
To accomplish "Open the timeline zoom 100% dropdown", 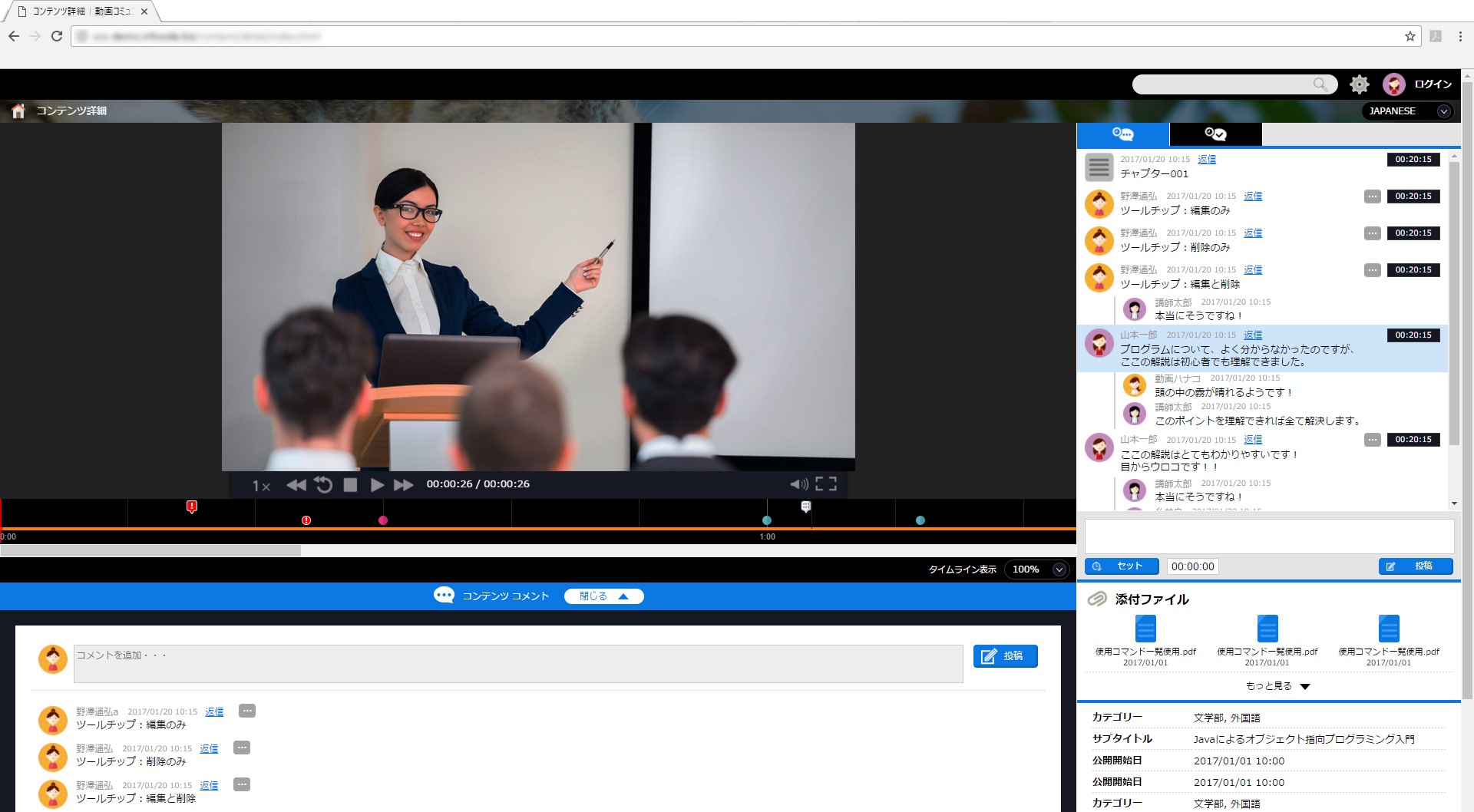I will [x=1037, y=569].
